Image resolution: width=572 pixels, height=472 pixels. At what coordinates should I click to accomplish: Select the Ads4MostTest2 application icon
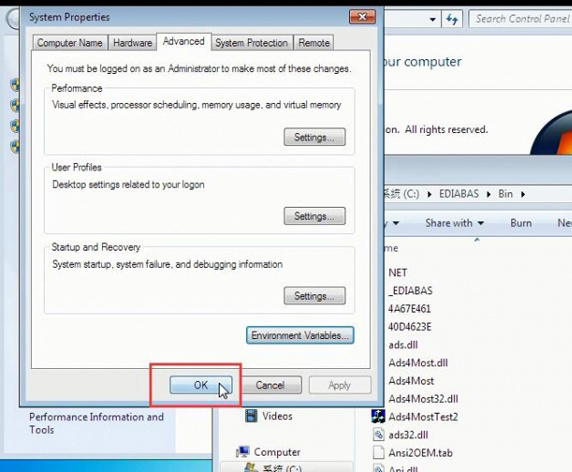click(x=378, y=417)
